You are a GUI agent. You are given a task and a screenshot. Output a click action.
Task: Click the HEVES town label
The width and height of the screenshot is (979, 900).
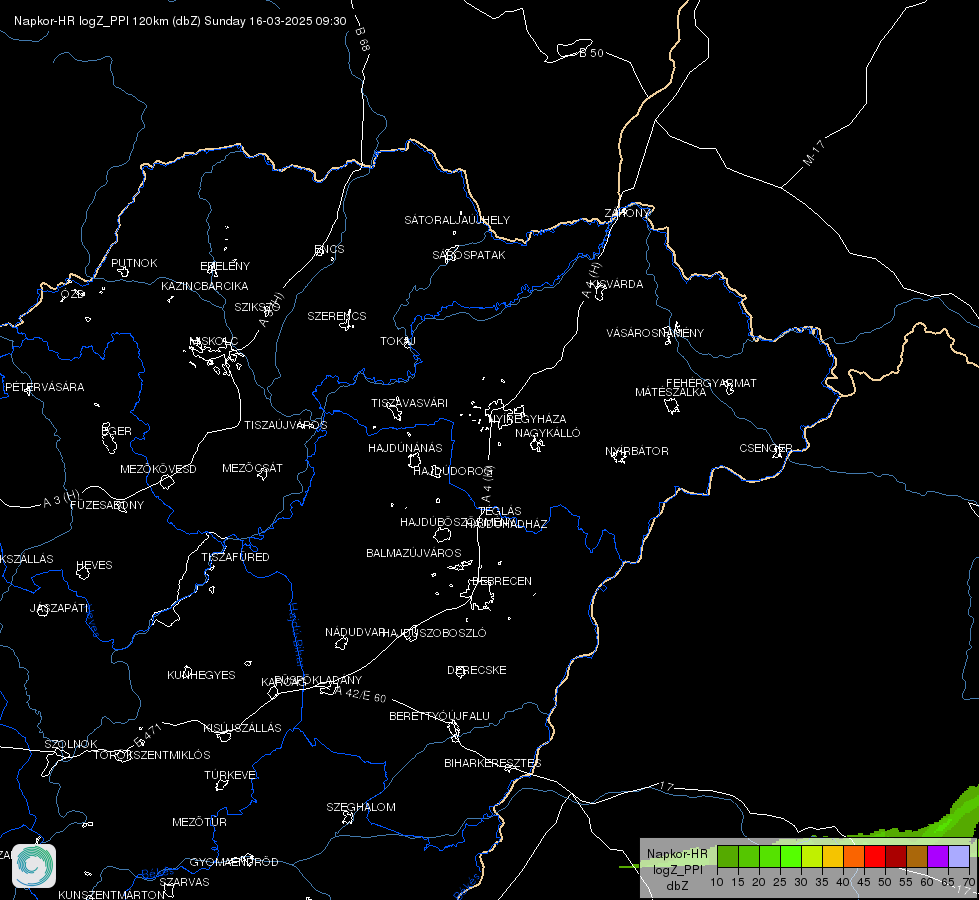point(94,565)
